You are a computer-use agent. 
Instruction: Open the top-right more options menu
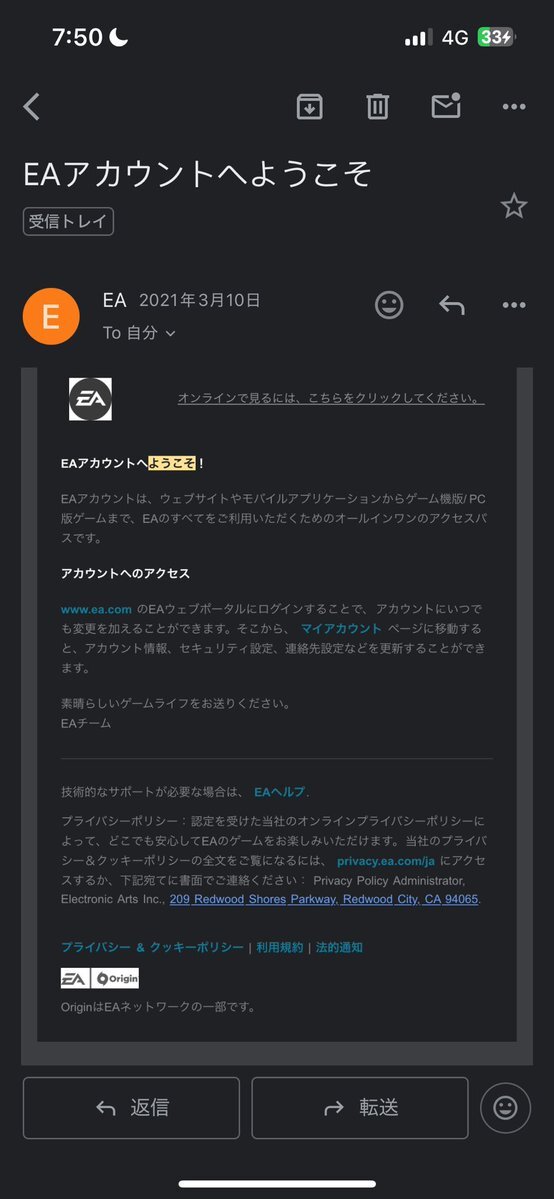click(514, 107)
